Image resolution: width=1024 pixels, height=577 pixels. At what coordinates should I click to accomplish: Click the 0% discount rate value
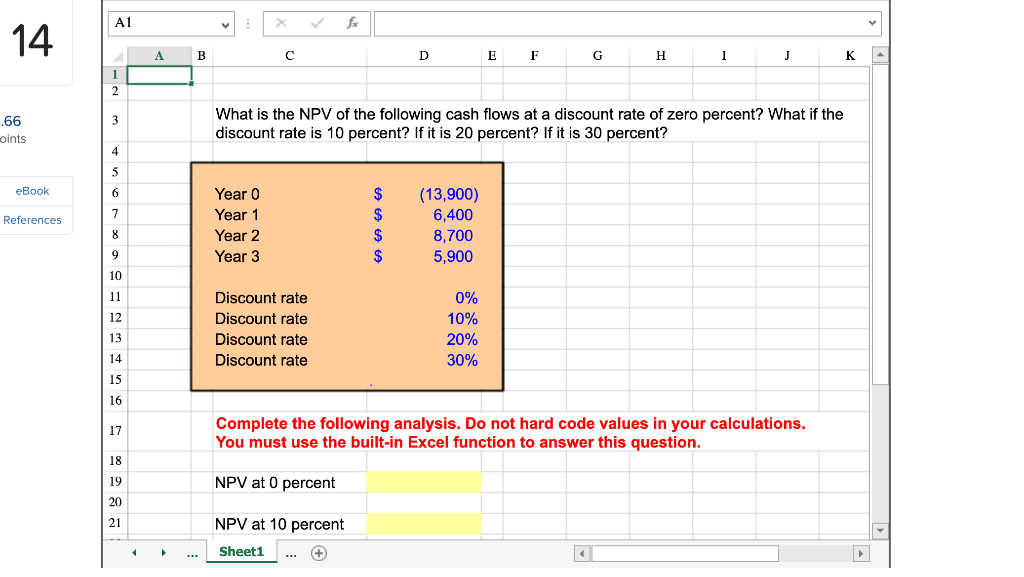pos(466,298)
